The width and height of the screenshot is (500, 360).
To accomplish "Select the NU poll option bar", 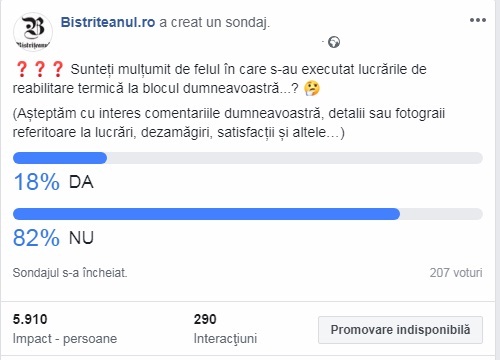I will (x=248, y=214).
